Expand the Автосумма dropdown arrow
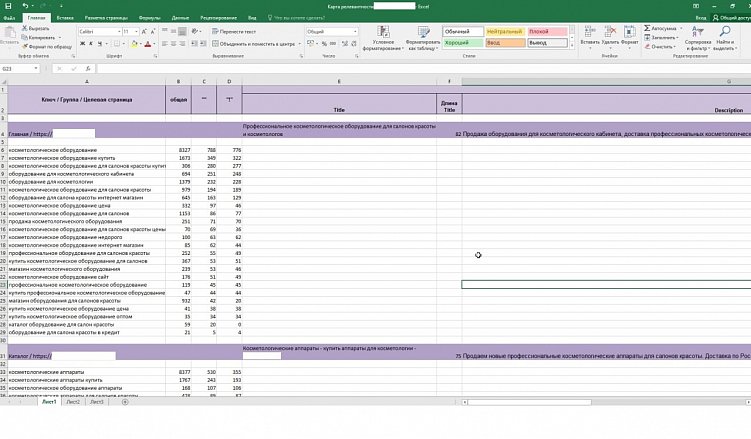Screen dimensions: 751x439 tap(681, 29)
